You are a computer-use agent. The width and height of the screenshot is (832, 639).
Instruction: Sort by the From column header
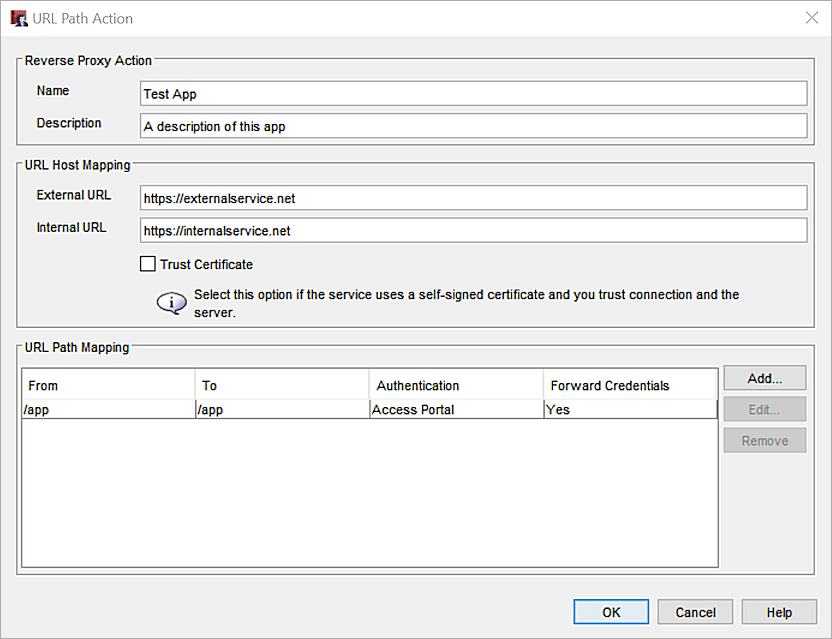108,385
